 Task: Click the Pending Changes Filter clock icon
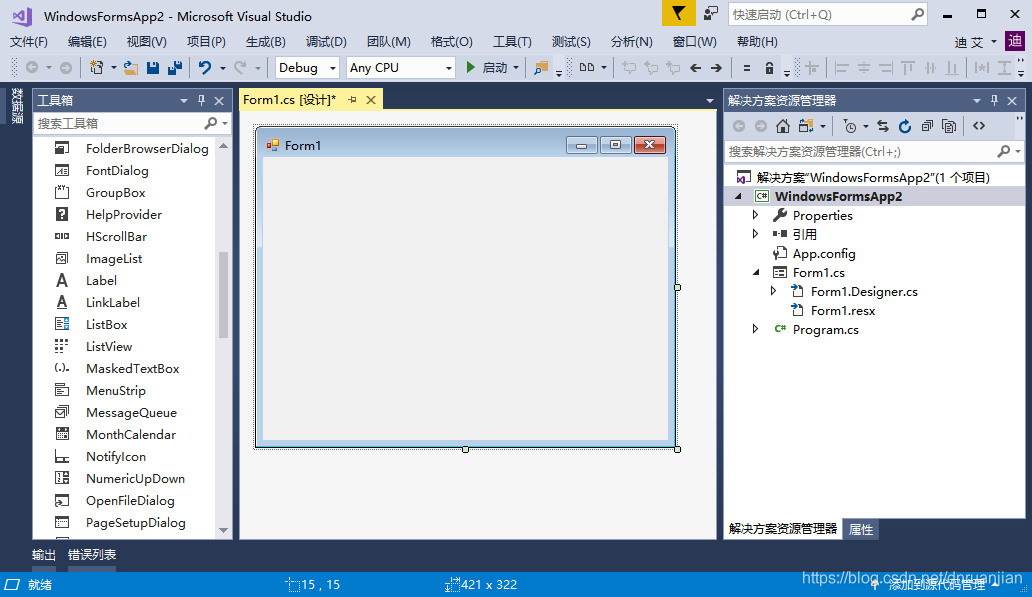click(850, 126)
